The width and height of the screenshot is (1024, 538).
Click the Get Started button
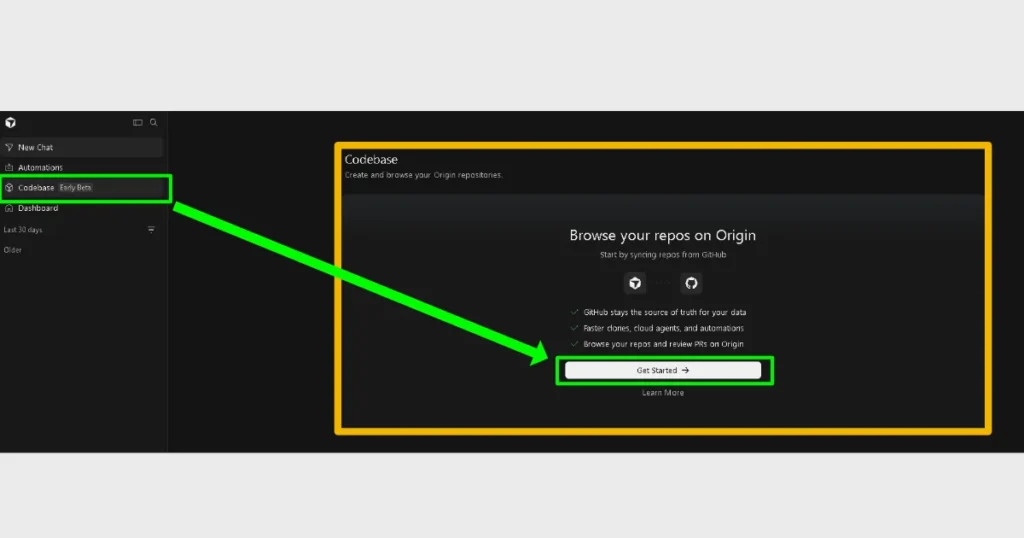pyautogui.click(x=663, y=370)
